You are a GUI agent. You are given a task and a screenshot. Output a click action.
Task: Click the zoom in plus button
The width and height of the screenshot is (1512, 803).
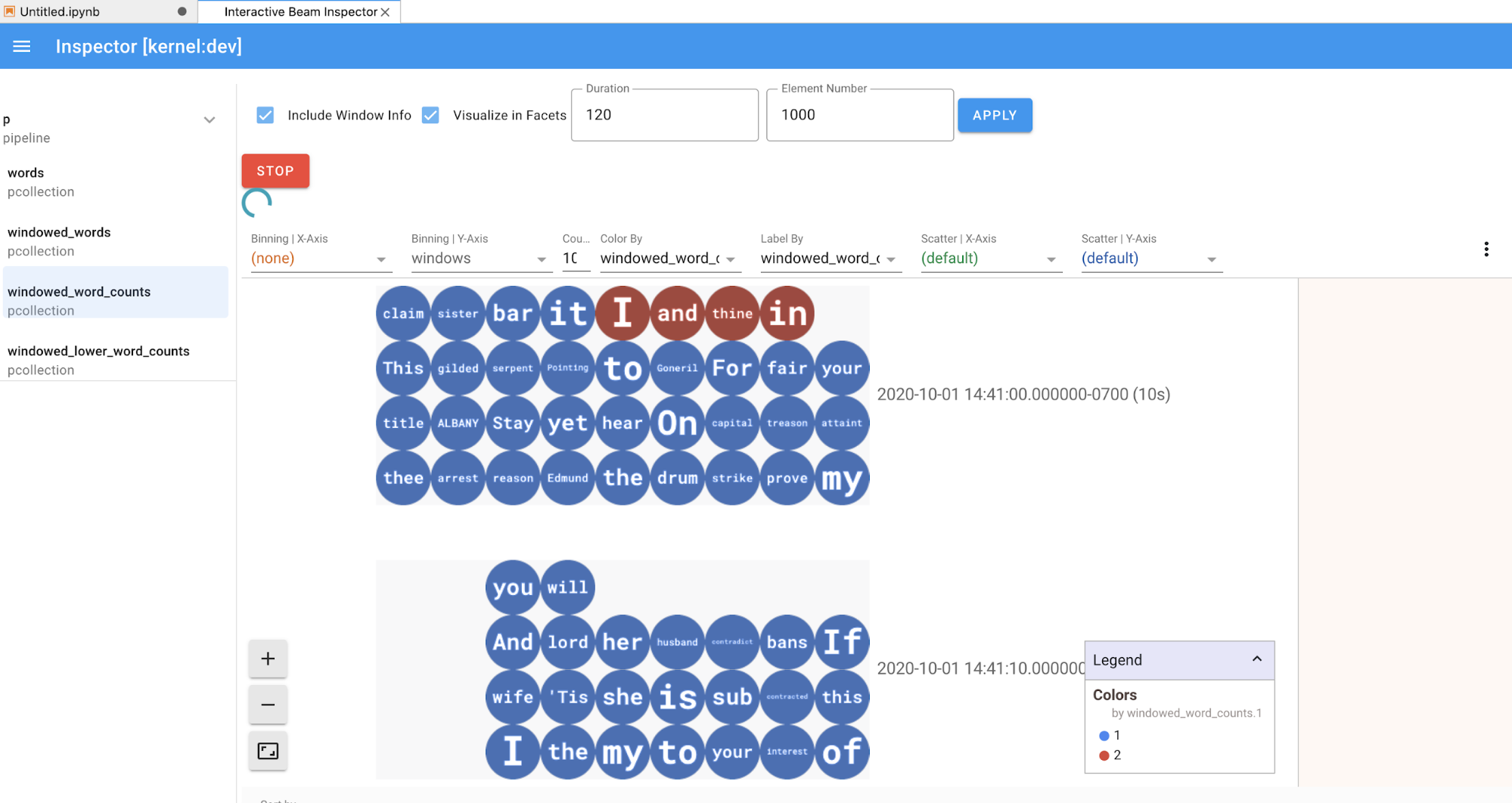pyautogui.click(x=268, y=659)
